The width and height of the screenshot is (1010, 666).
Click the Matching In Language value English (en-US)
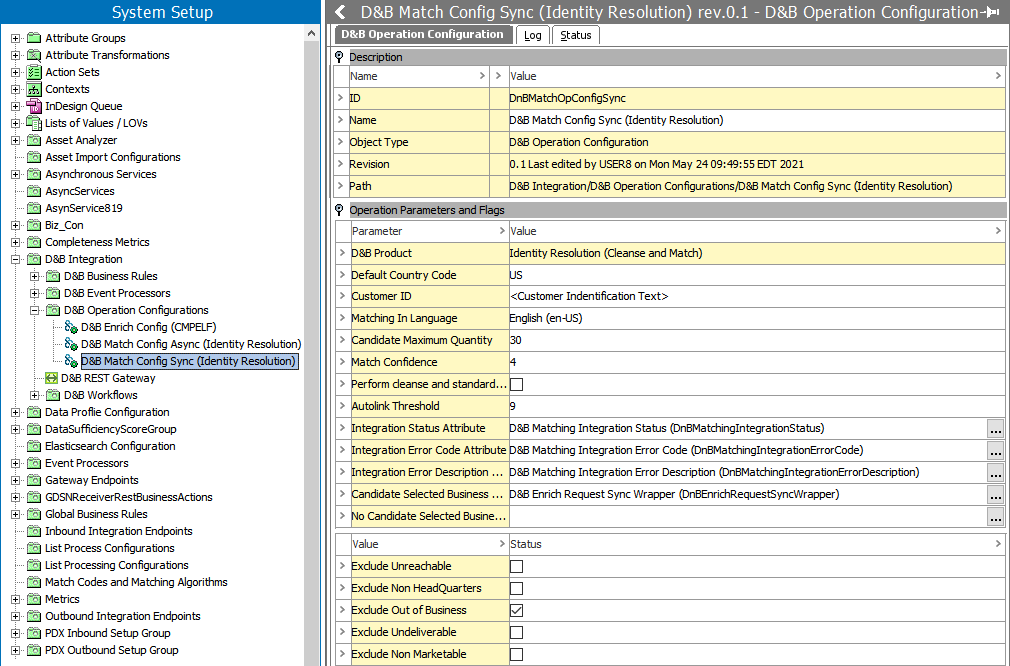(x=546, y=318)
